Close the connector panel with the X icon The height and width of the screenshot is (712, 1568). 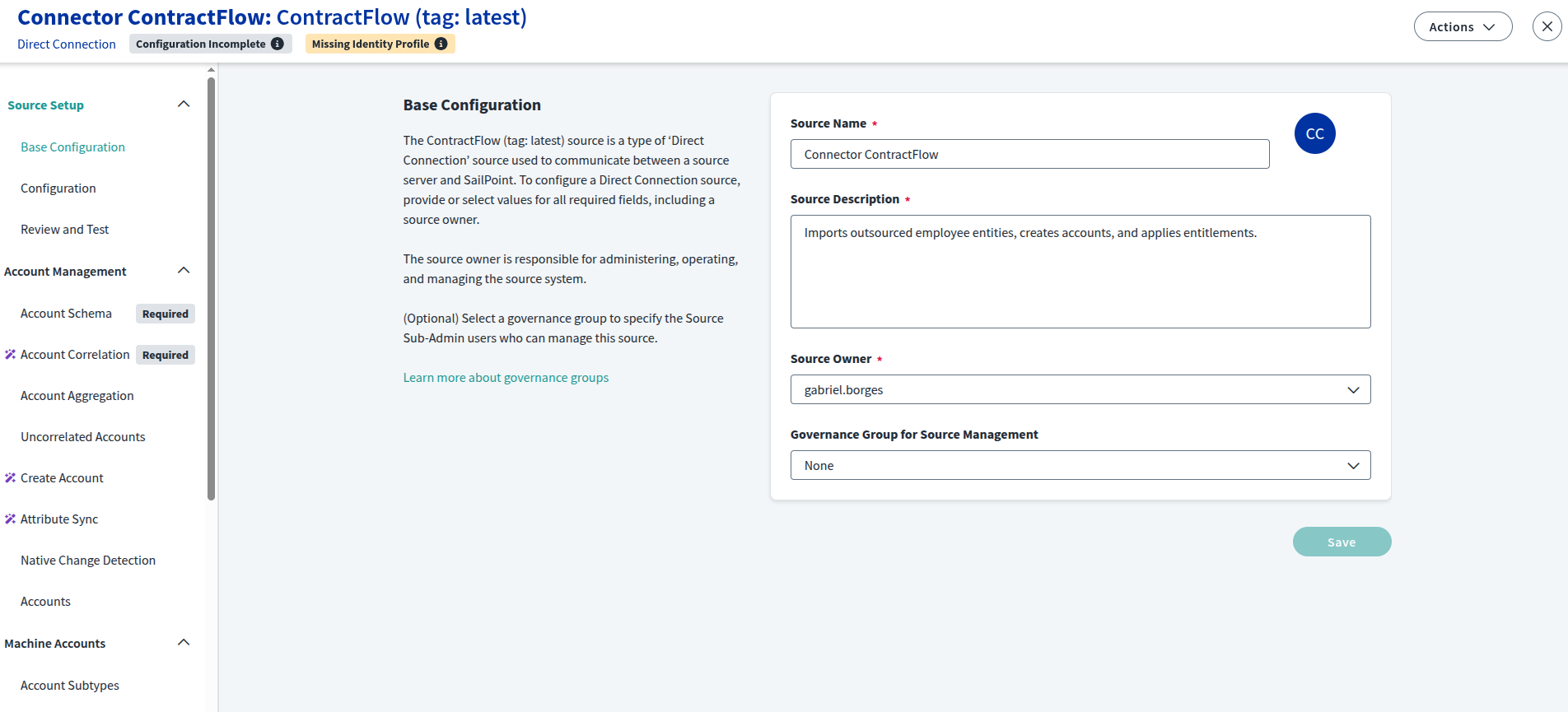click(1547, 26)
